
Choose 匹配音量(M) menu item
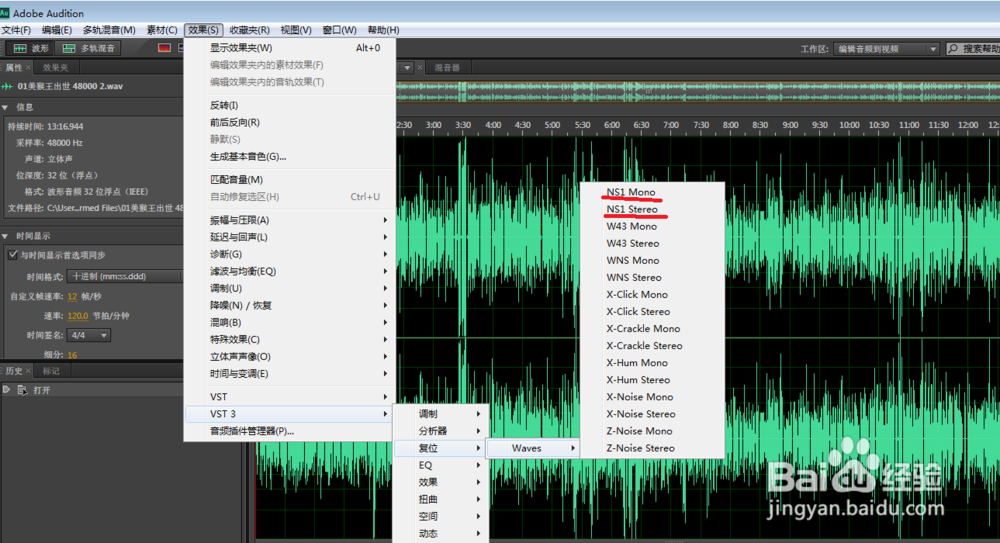[x=288, y=180]
